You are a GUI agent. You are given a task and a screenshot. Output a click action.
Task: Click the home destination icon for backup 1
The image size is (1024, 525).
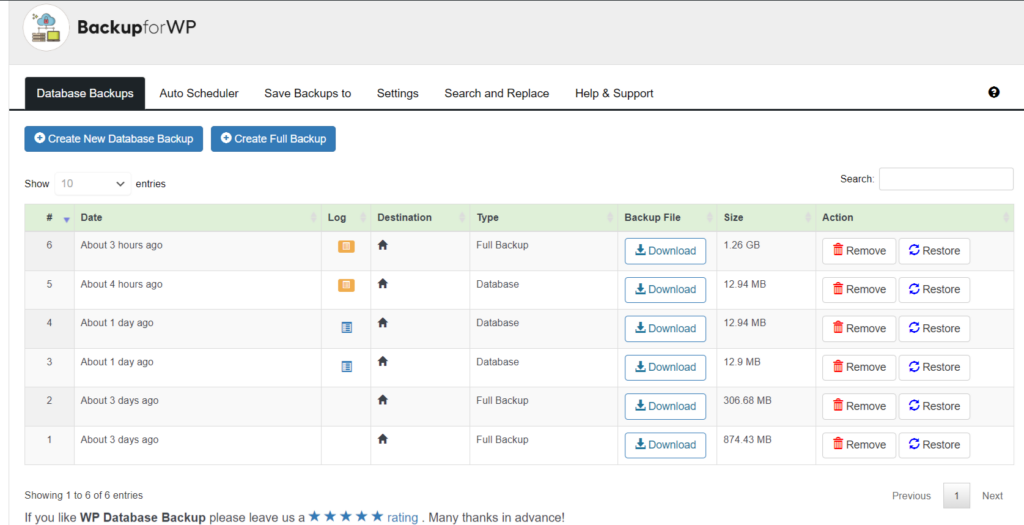(x=383, y=439)
